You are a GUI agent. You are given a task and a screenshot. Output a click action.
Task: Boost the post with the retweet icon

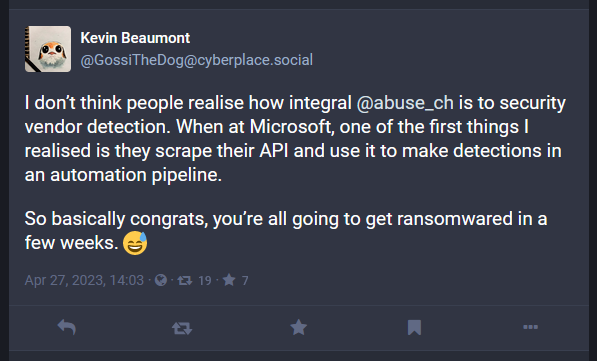tap(182, 328)
